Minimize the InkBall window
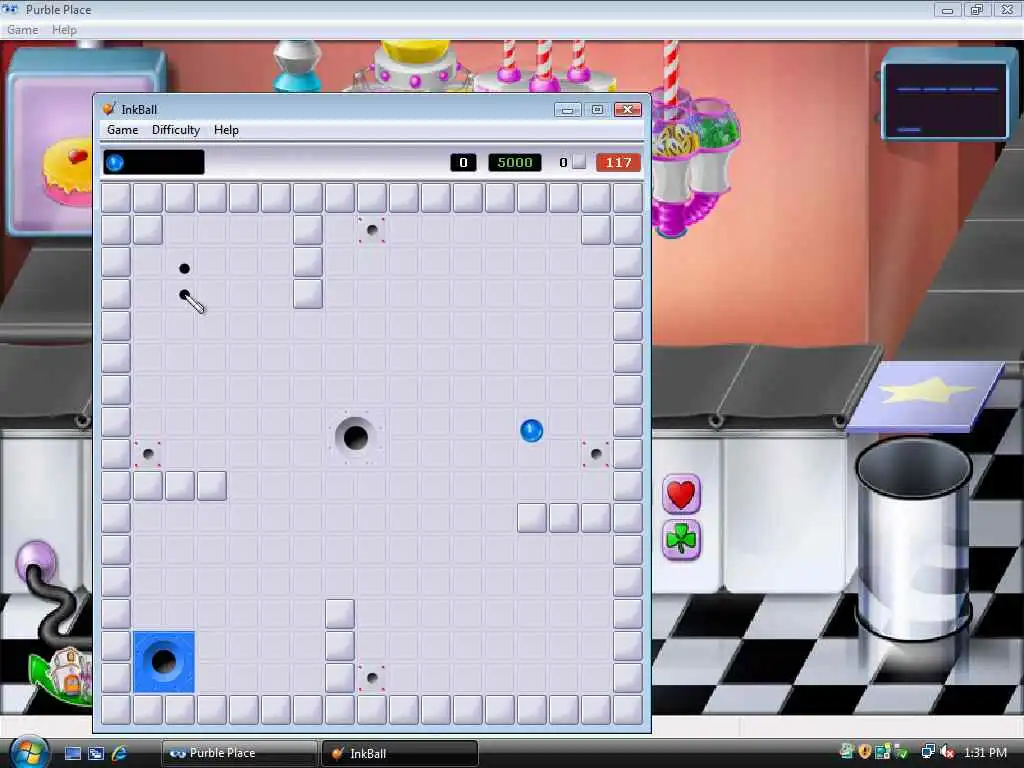The width and height of the screenshot is (1024, 768). [567, 110]
